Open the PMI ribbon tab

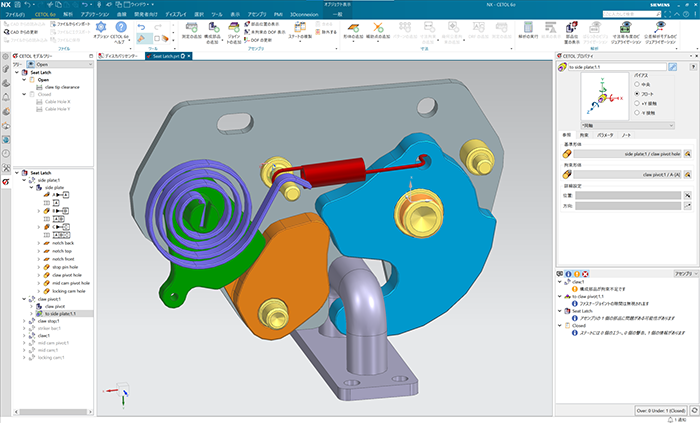pyautogui.click(x=278, y=14)
